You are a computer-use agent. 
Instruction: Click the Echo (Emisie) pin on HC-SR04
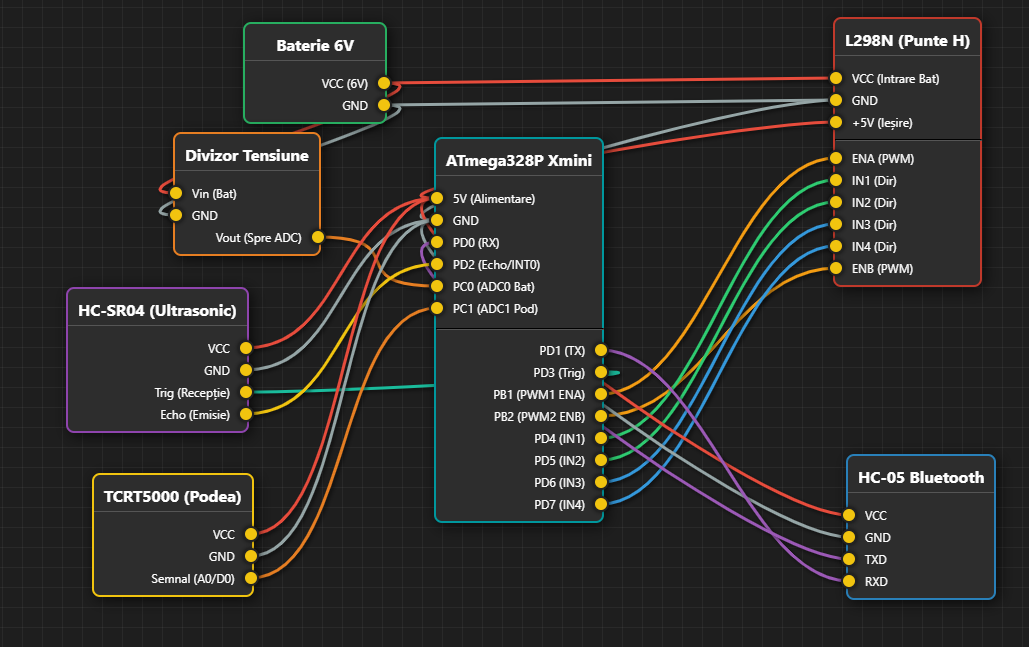(x=245, y=414)
